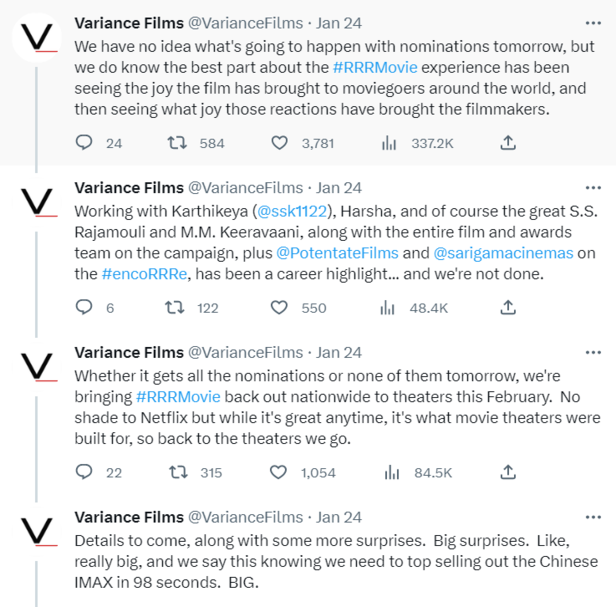Share the first tweet about nominations
This screenshot has width=616, height=607.
(x=507, y=143)
